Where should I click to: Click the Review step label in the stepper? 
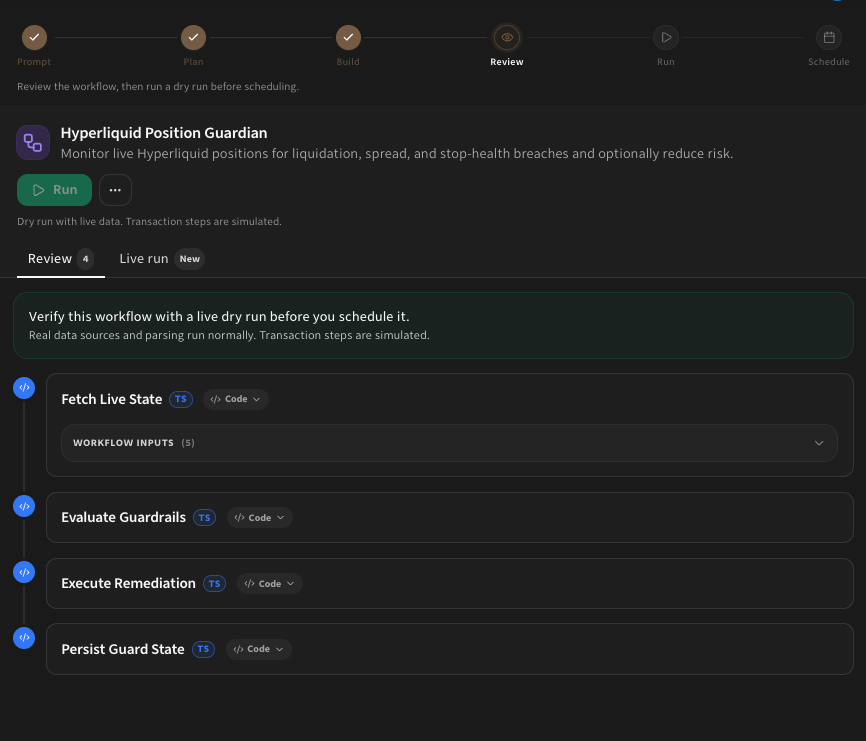tap(506, 62)
